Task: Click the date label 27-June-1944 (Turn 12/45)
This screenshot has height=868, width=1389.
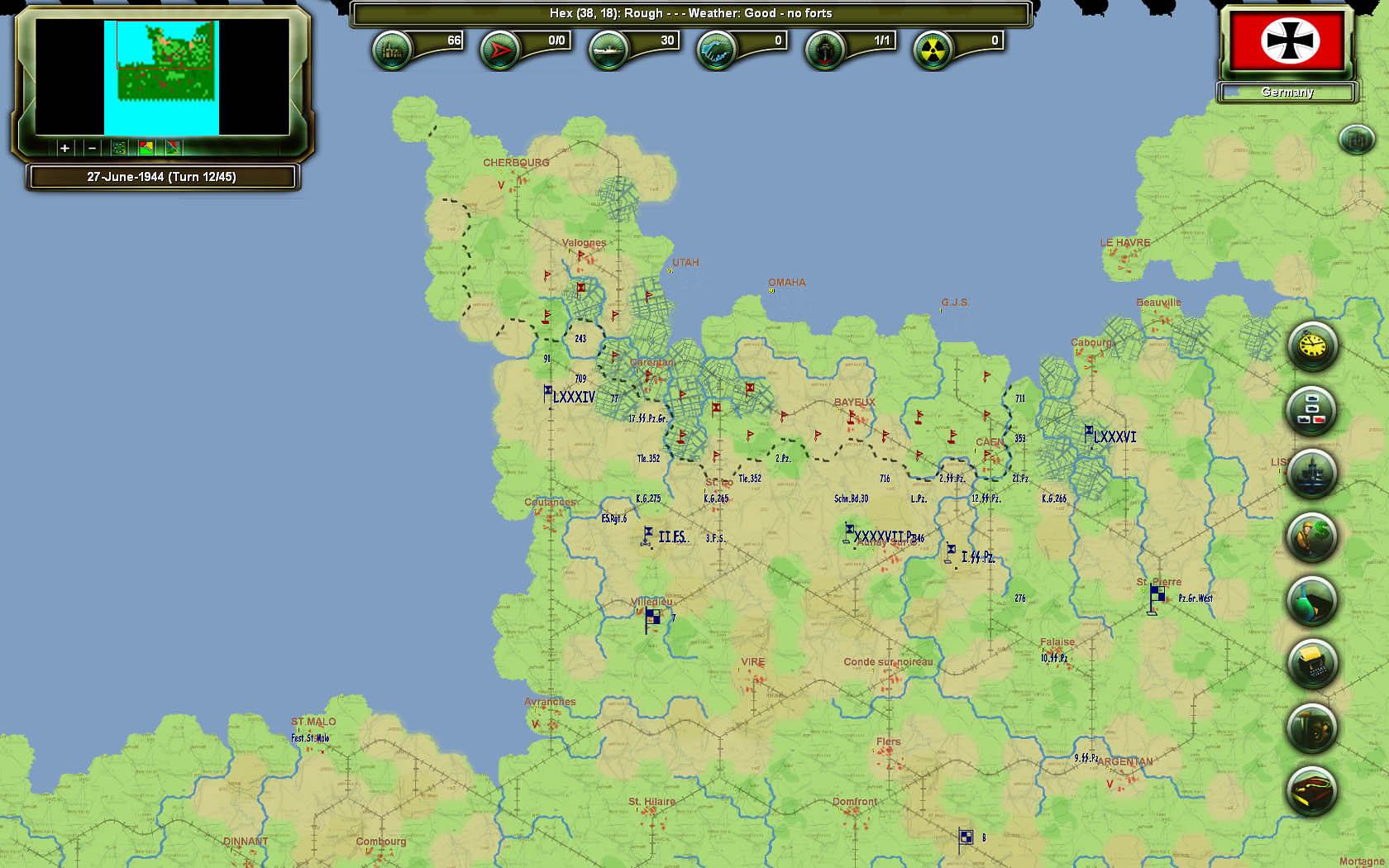Action: [x=162, y=177]
